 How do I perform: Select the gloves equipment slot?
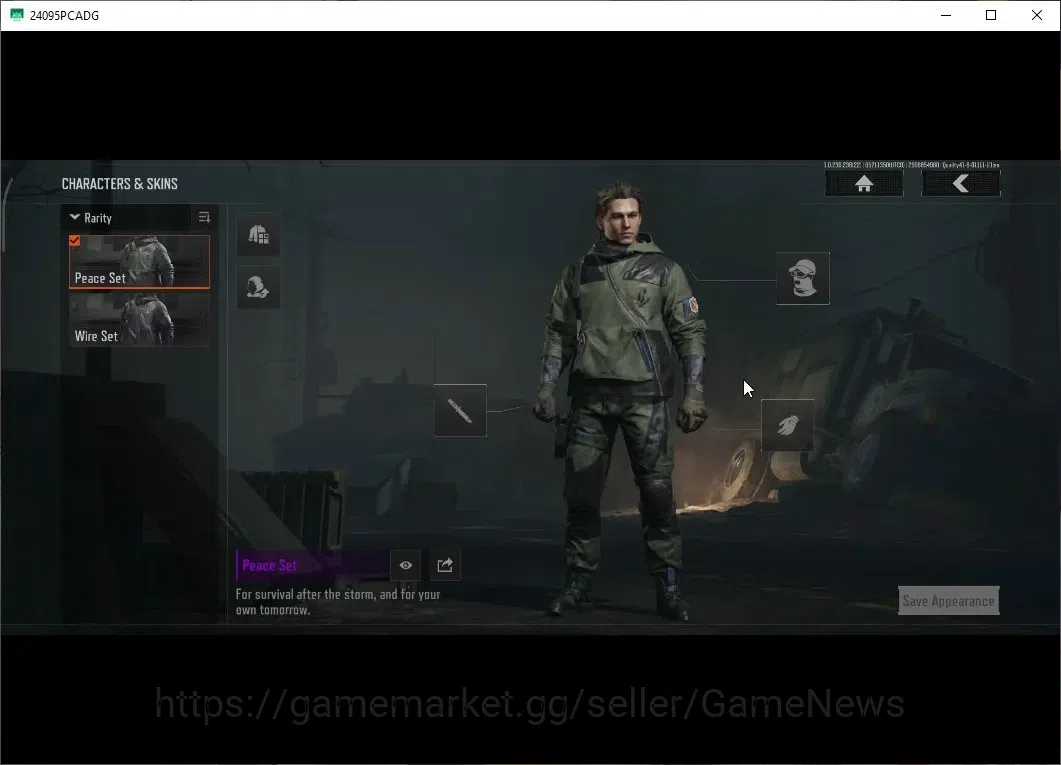(788, 425)
